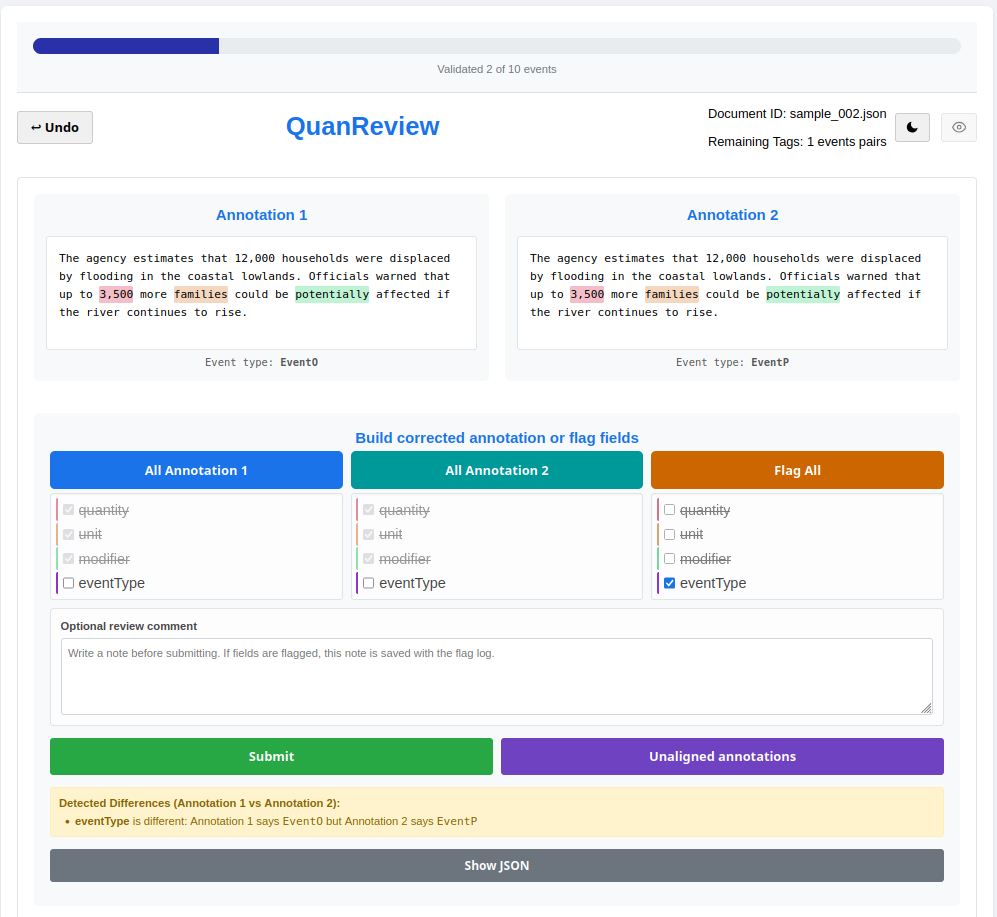Click Validated 2 of 10 events text

[x=497, y=69]
